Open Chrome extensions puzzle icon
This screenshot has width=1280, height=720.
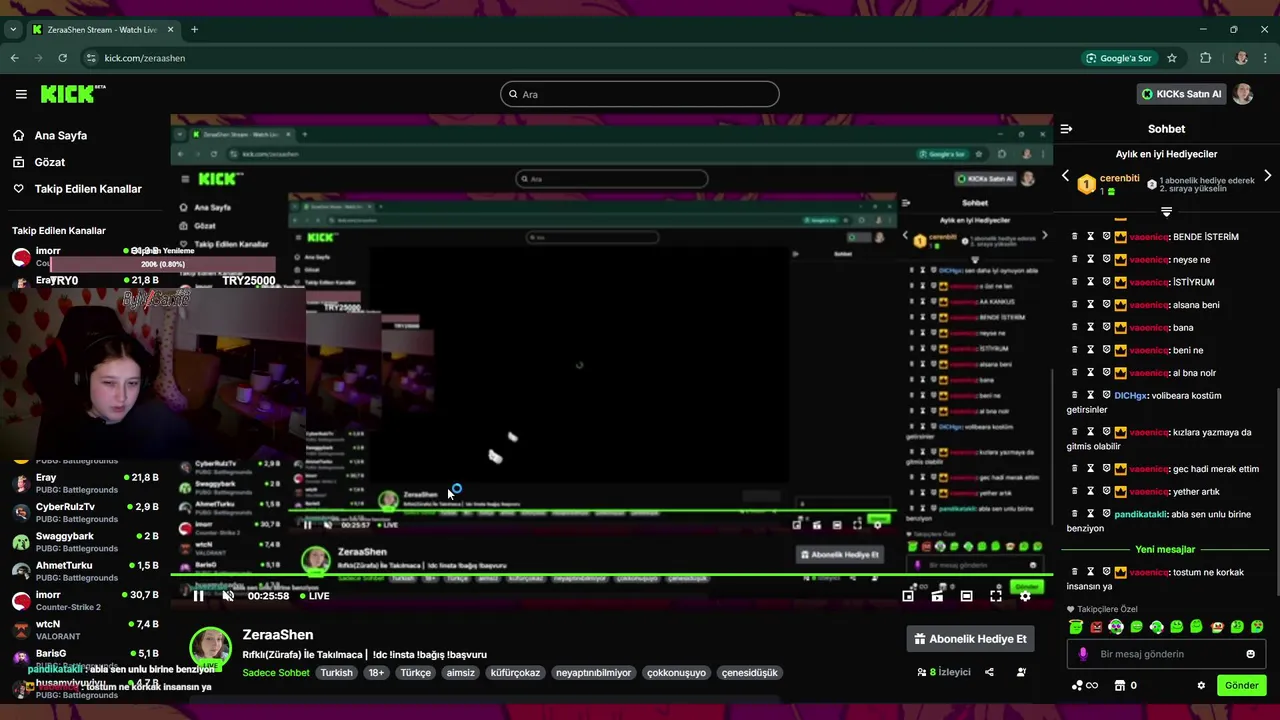click(x=1205, y=58)
